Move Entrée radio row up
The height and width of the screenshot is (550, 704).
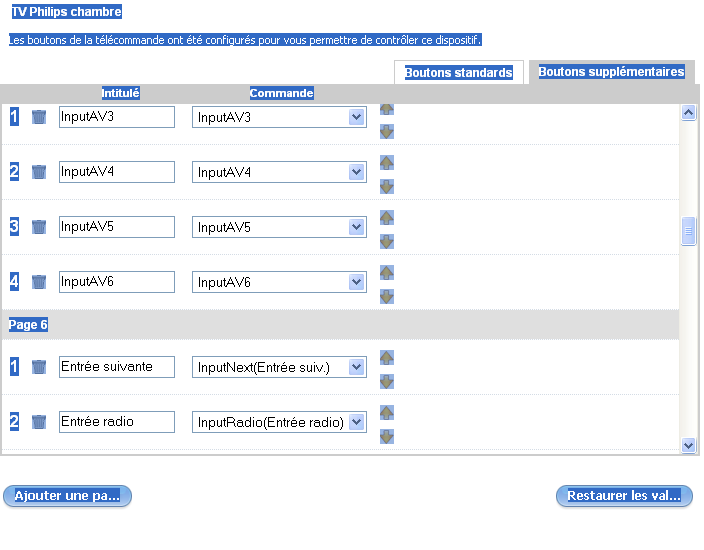(x=387, y=412)
